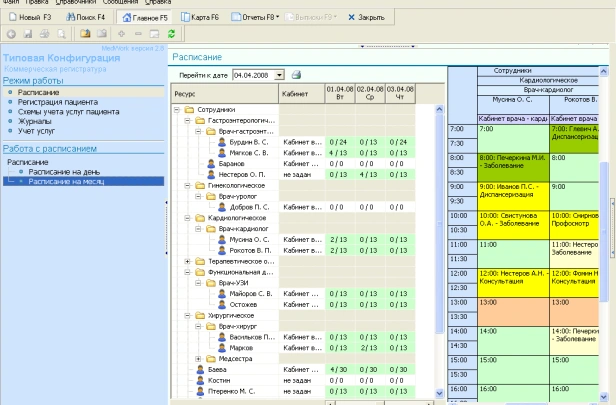Expand the Медсестра folder node
The image size is (616, 405).
point(198,359)
